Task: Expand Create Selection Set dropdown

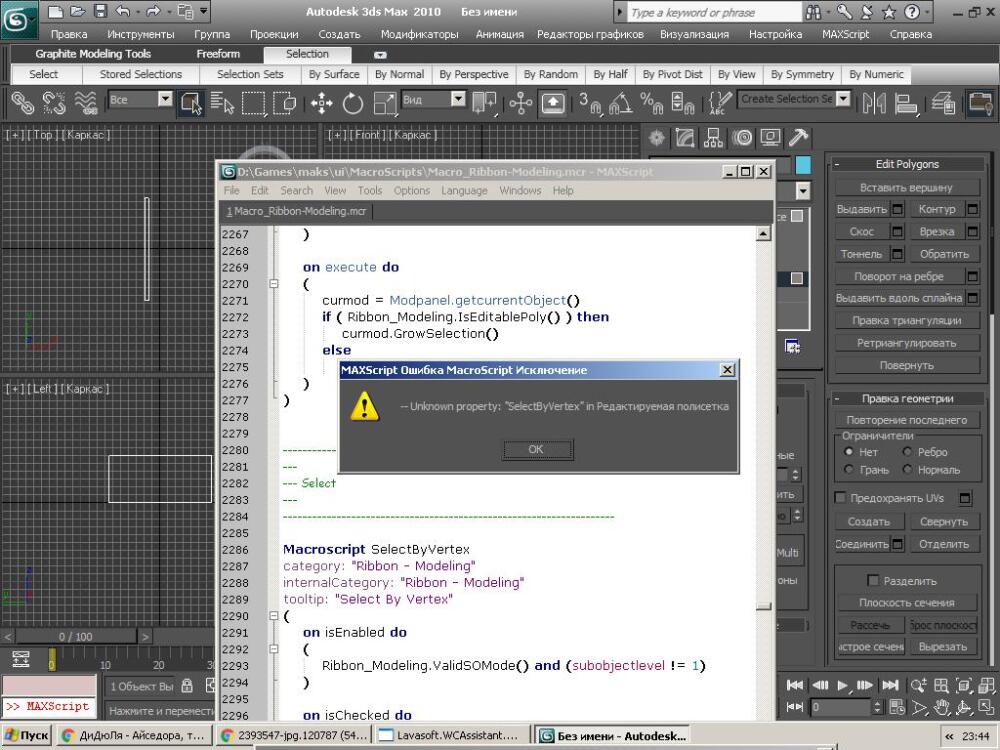Action: 843,99
